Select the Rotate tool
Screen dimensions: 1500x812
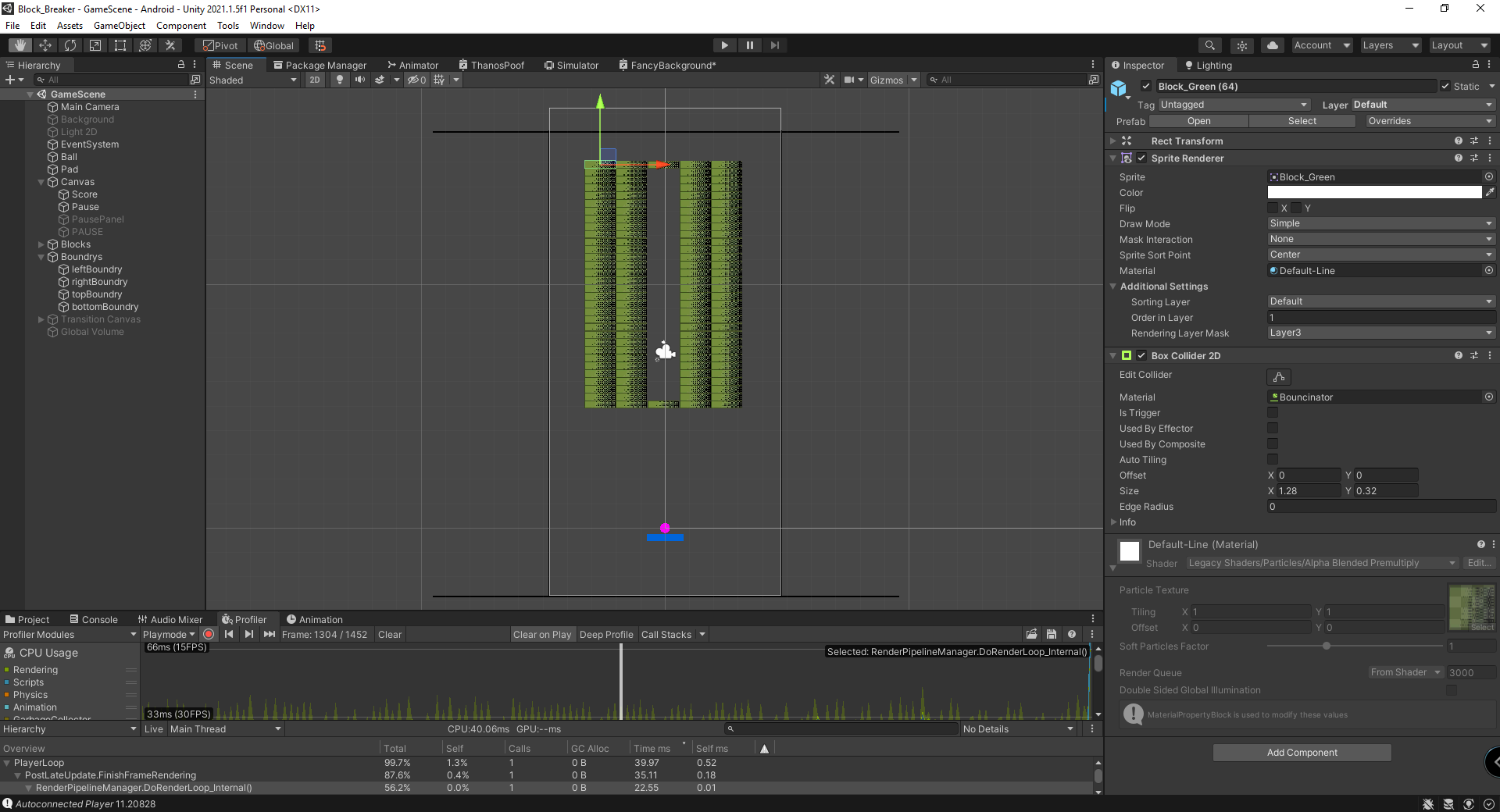pyautogui.click(x=70, y=45)
